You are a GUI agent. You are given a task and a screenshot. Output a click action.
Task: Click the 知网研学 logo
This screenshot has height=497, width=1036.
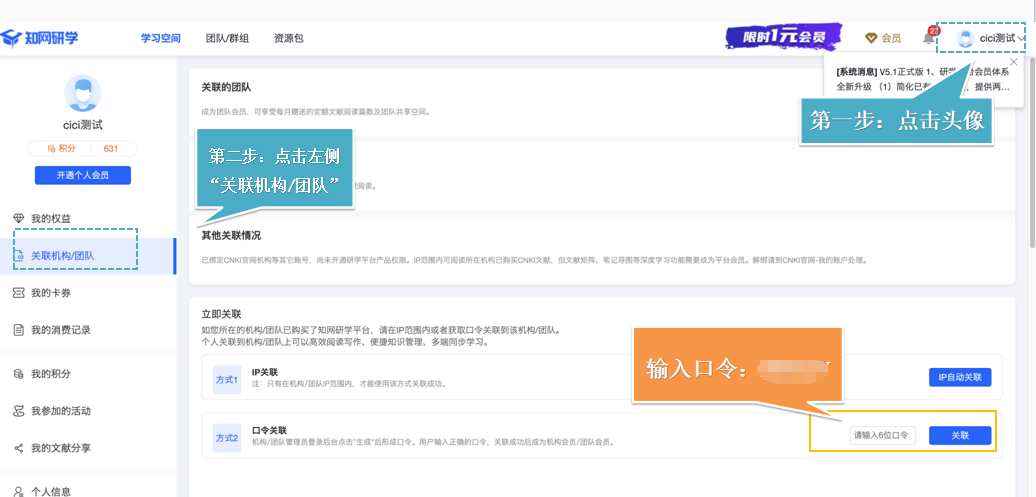[x=39, y=38]
